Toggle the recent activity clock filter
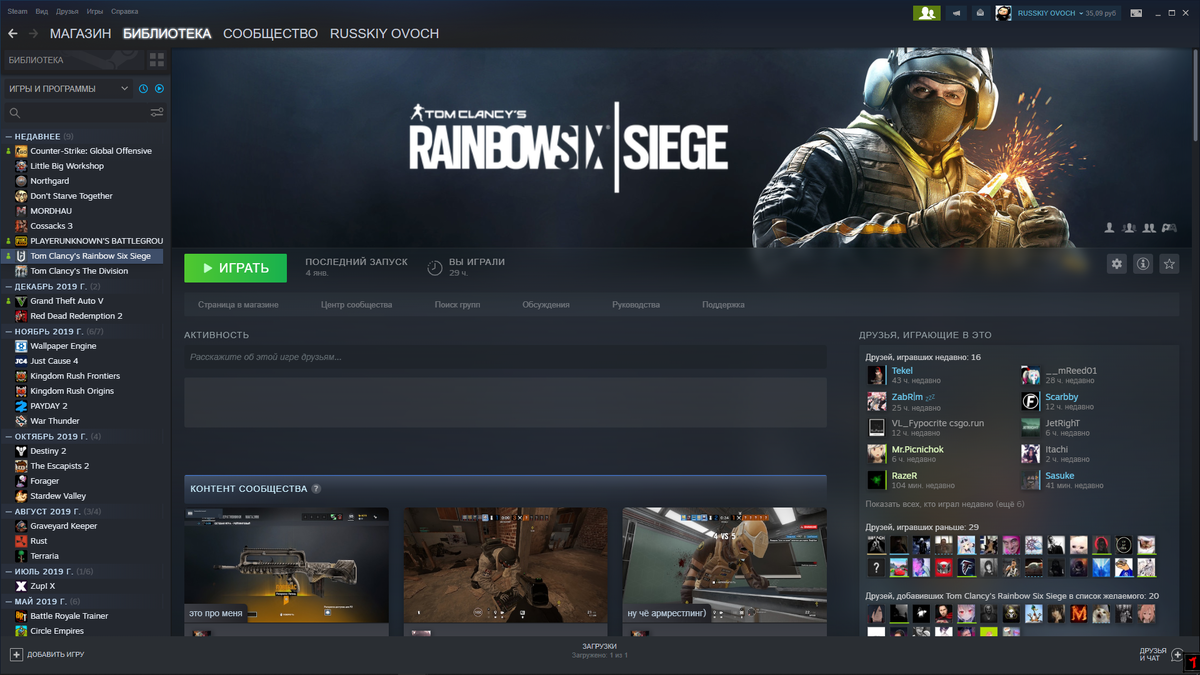 click(143, 89)
